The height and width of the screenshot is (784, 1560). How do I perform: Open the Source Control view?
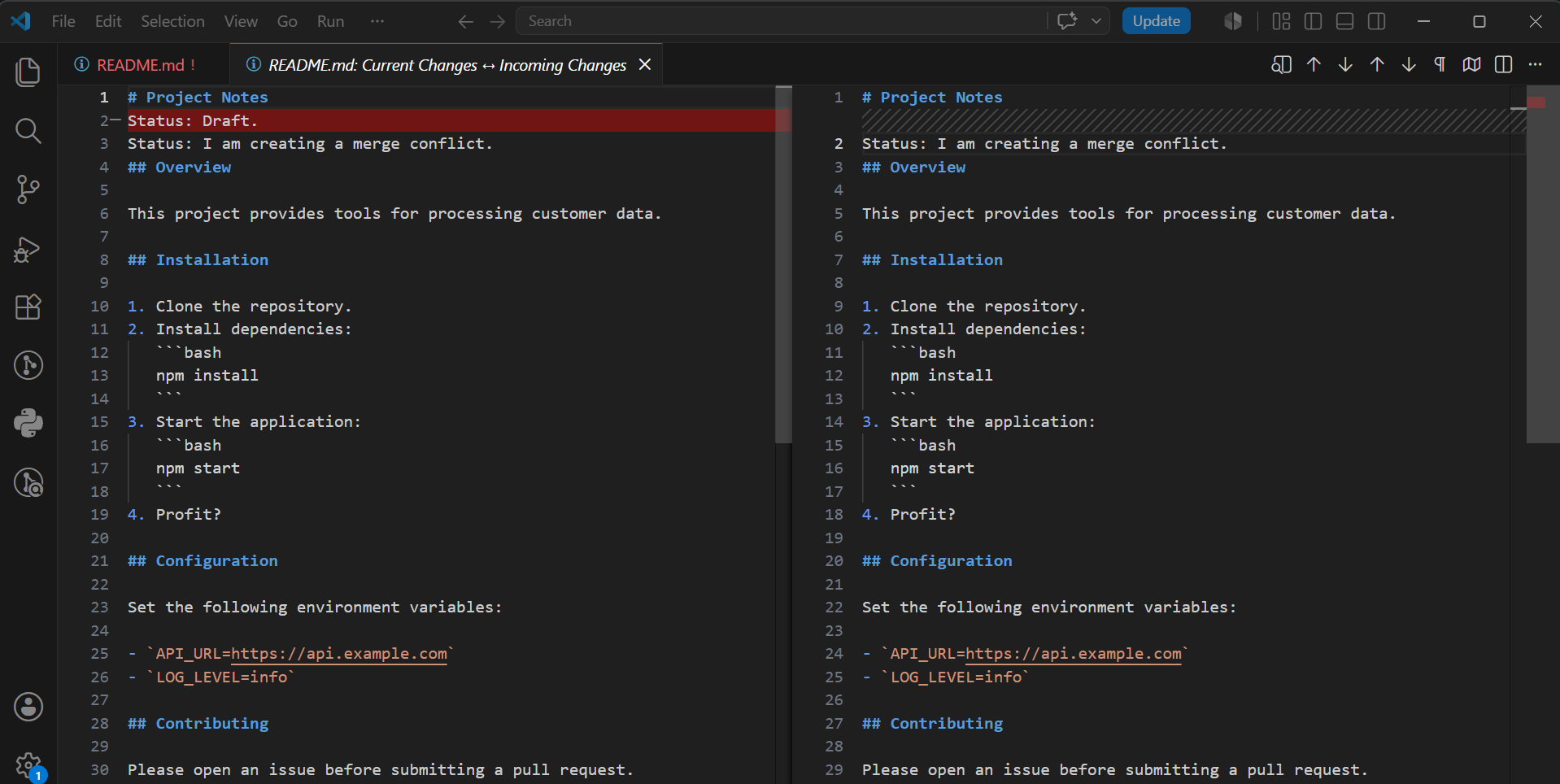[28, 189]
